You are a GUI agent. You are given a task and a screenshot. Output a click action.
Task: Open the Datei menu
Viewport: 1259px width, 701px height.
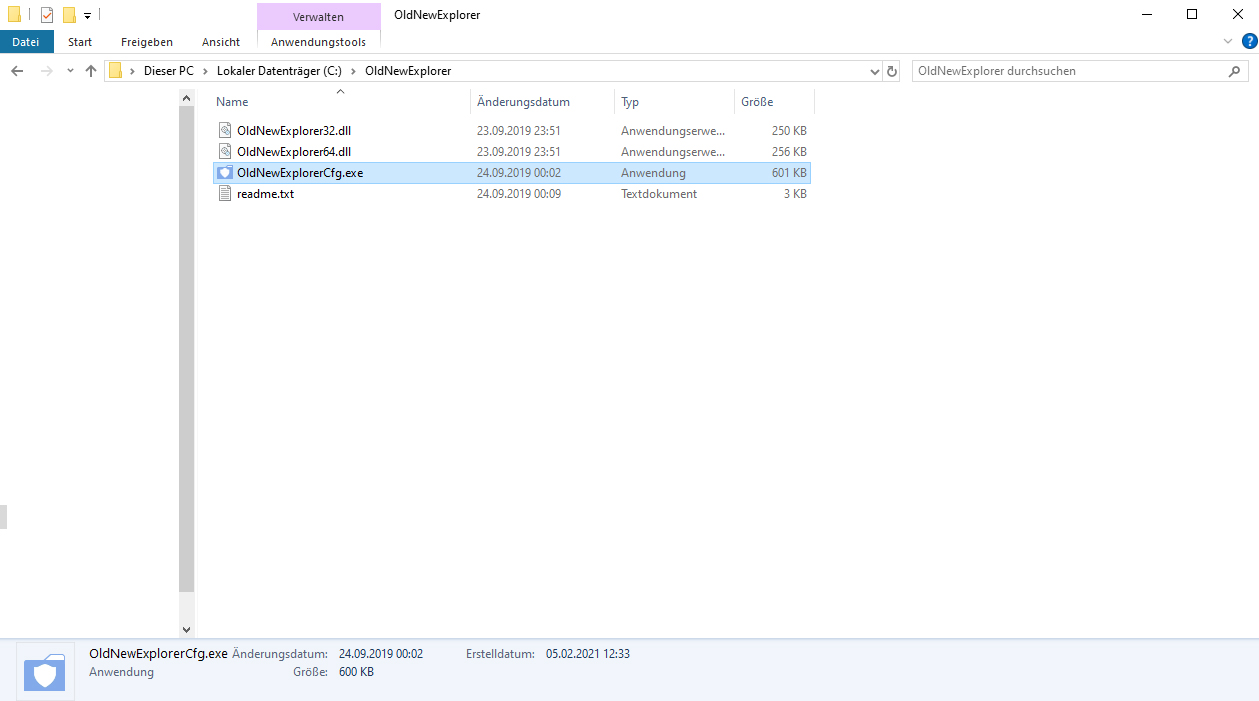pos(26,42)
